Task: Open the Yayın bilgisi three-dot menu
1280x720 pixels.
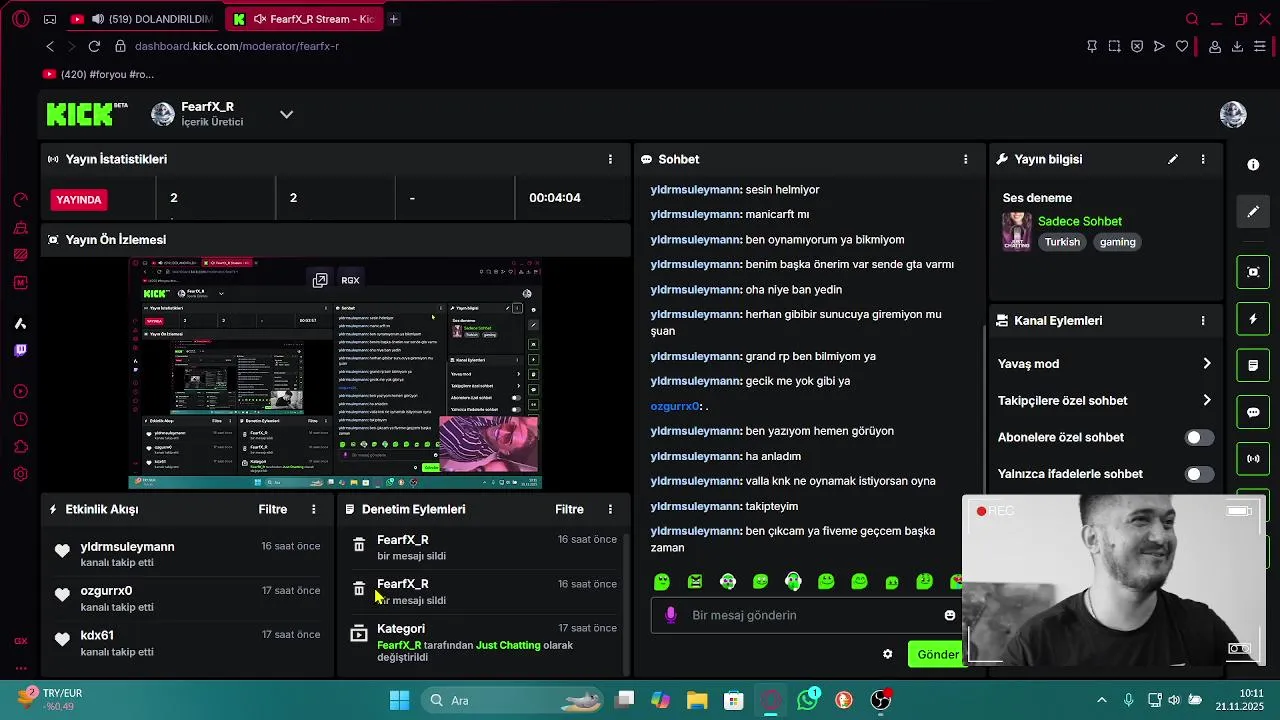Action: (1203, 159)
